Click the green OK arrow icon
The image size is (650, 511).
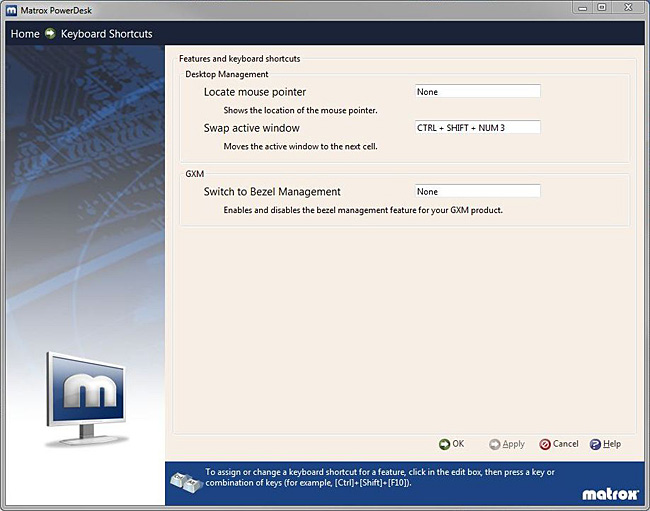(x=444, y=444)
